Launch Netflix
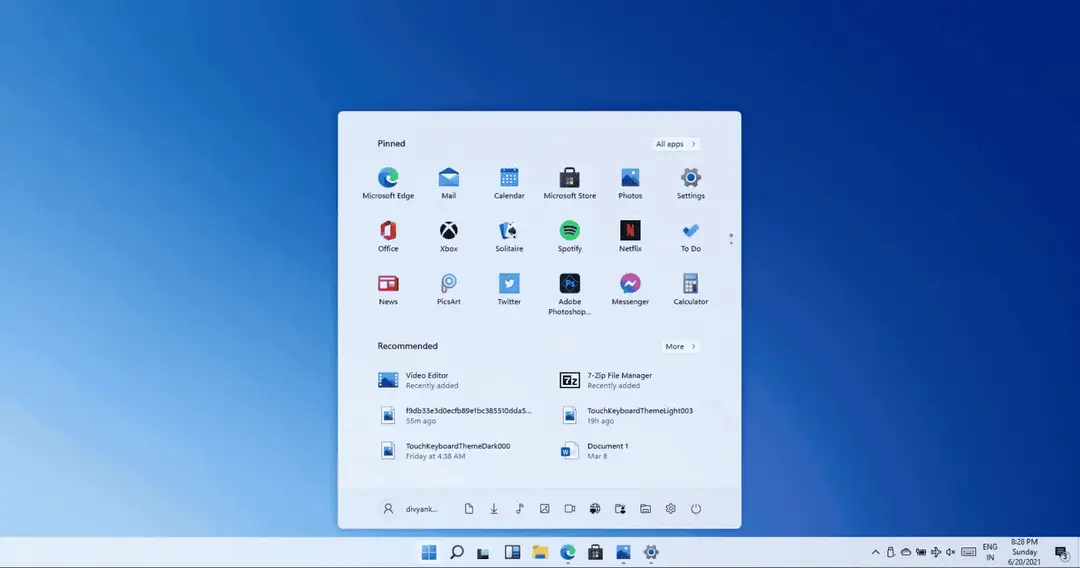The width and height of the screenshot is (1080, 568). [x=630, y=236]
